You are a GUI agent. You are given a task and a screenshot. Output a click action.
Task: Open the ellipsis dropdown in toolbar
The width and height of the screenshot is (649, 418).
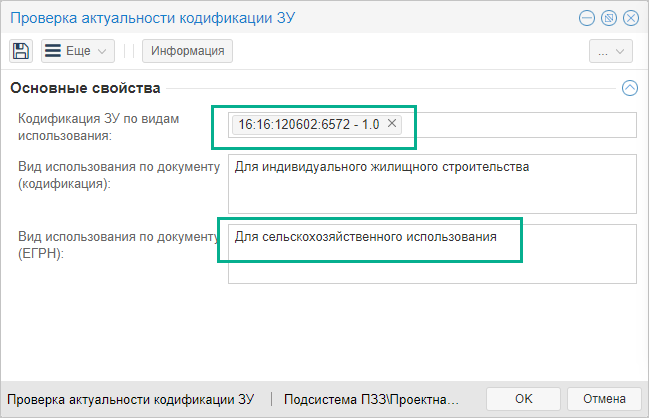click(611, 51)
